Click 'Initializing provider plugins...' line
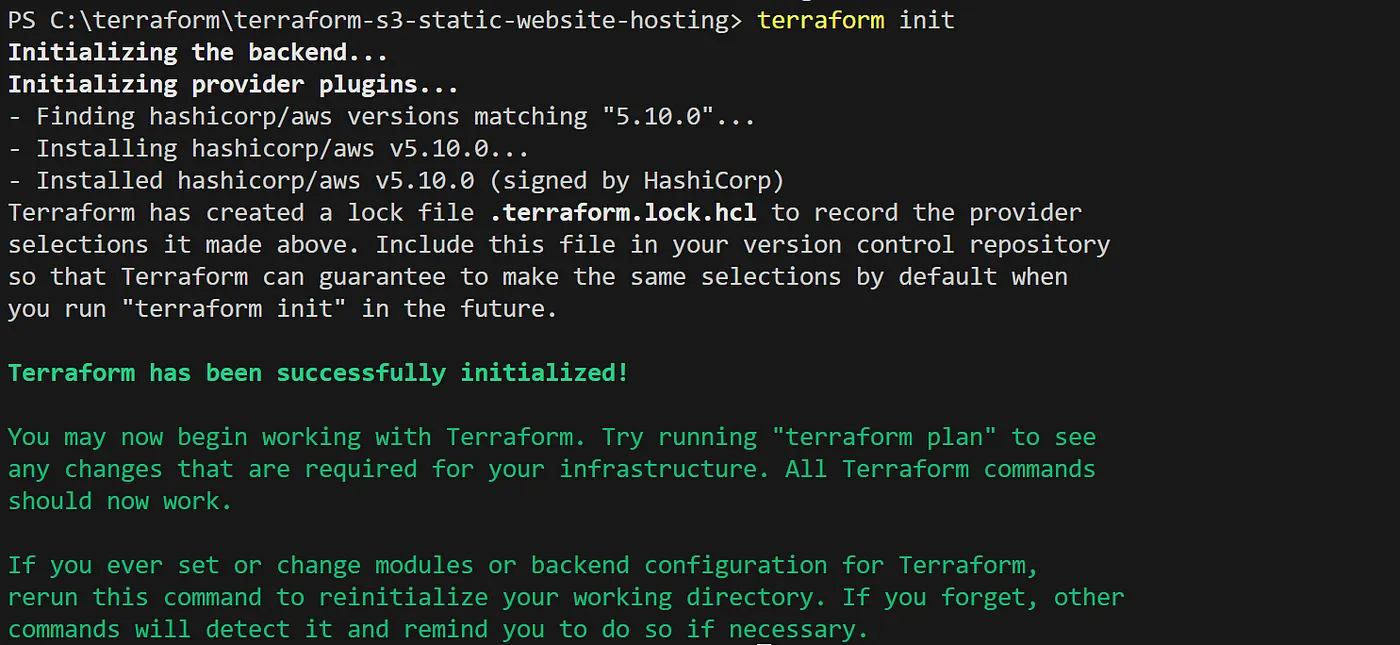Image resolution: width=1400 pixels, height=645 pixels. 234,84
